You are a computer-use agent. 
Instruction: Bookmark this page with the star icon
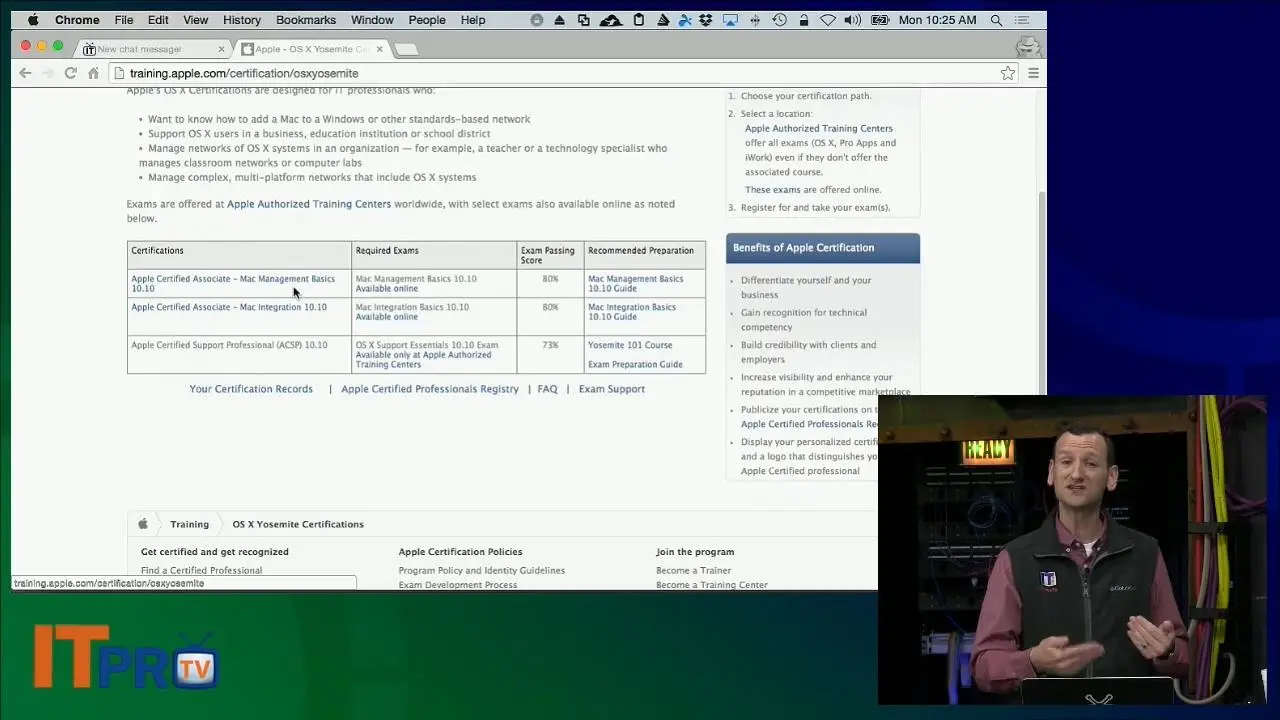(x=1008, y=73)
